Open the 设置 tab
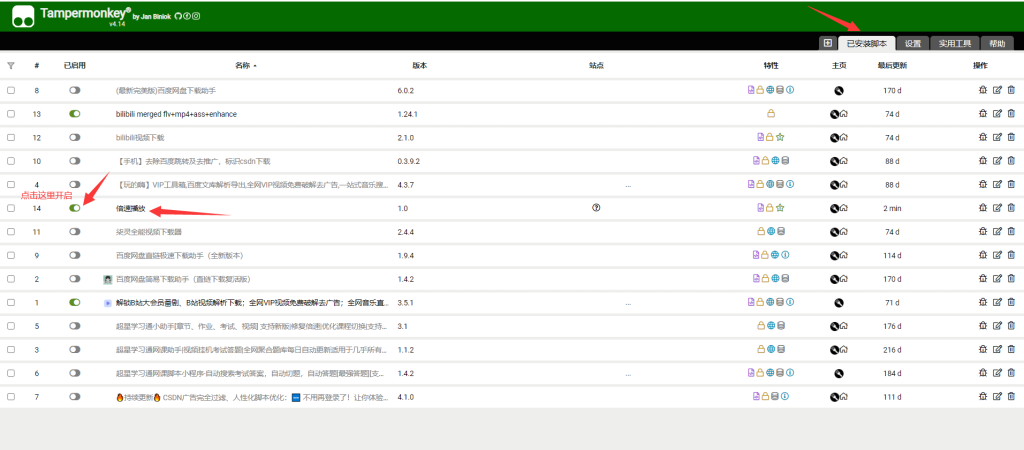Screen dimensions: 1024x450 point(912,44)
